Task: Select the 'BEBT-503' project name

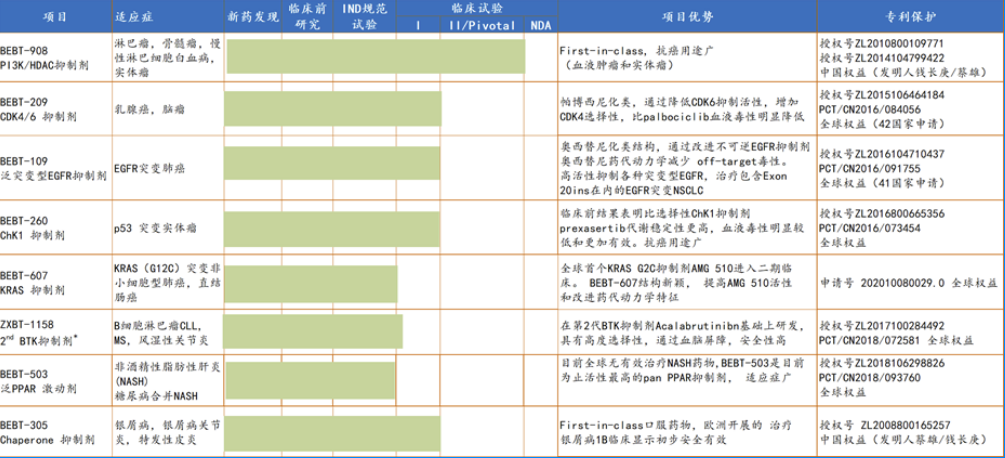Action: [x=24, y=374]
